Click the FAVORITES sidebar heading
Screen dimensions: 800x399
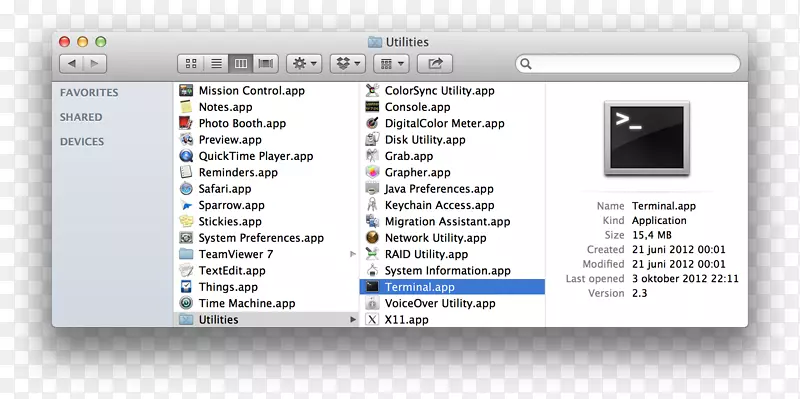click(89, 92)
